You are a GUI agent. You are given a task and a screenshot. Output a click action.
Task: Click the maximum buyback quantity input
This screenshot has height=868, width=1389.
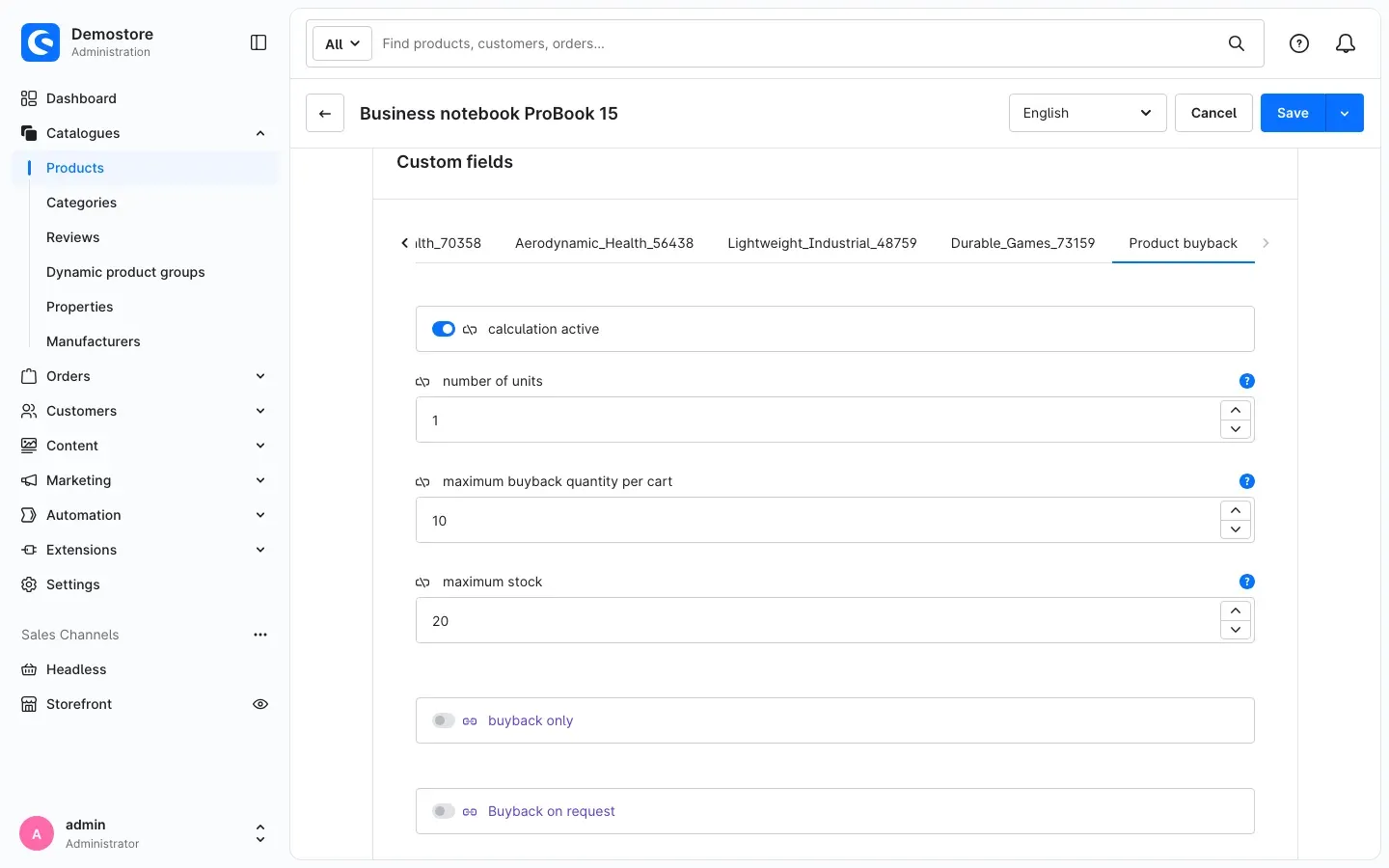point(818,521)
